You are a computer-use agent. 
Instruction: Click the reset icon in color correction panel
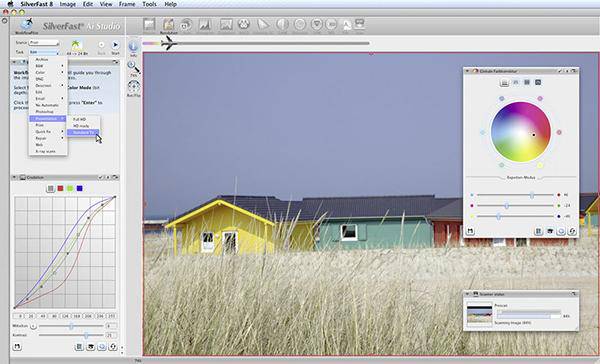pos(572,231)
